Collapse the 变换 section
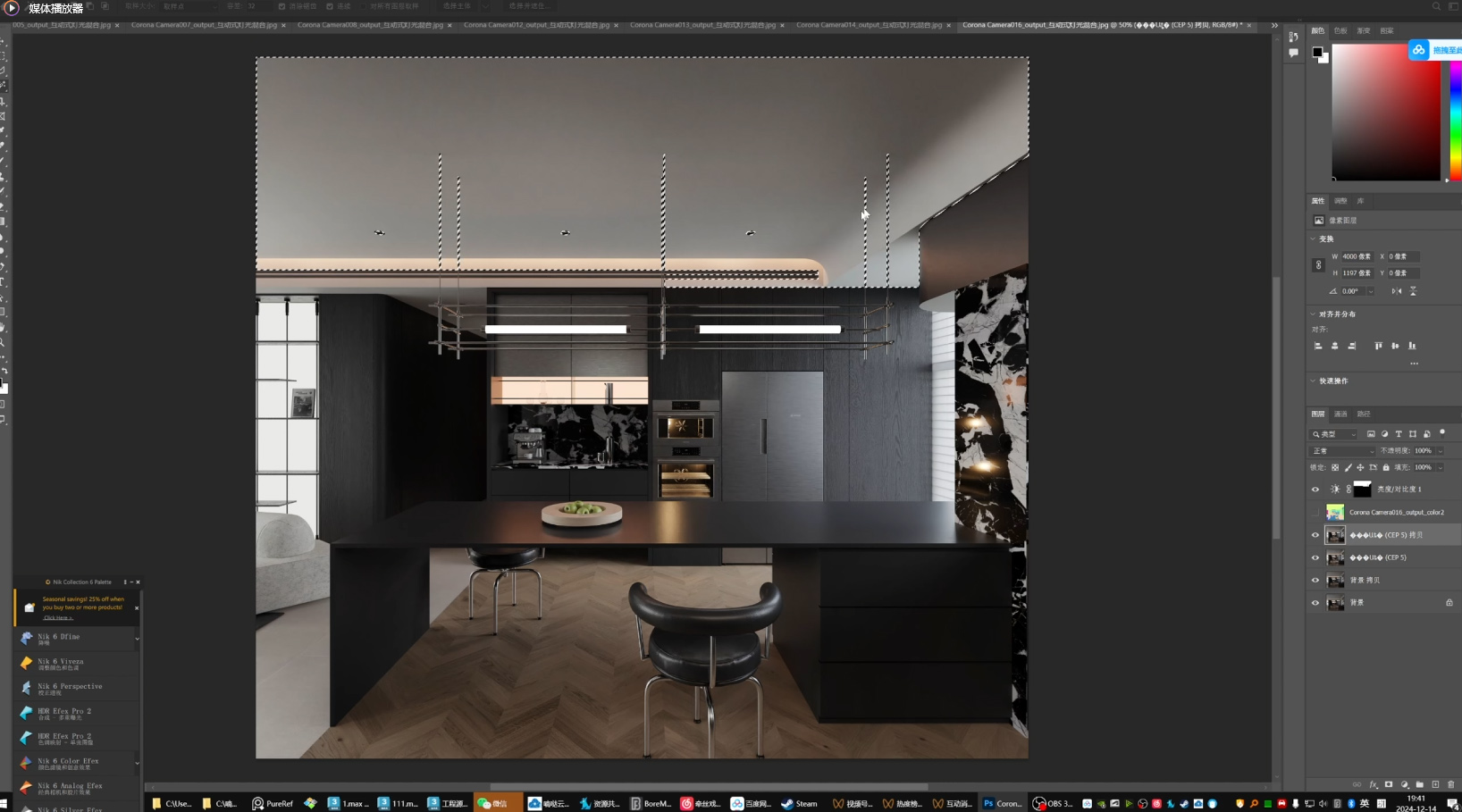Screen dimensions: 1462x812 1313,239
